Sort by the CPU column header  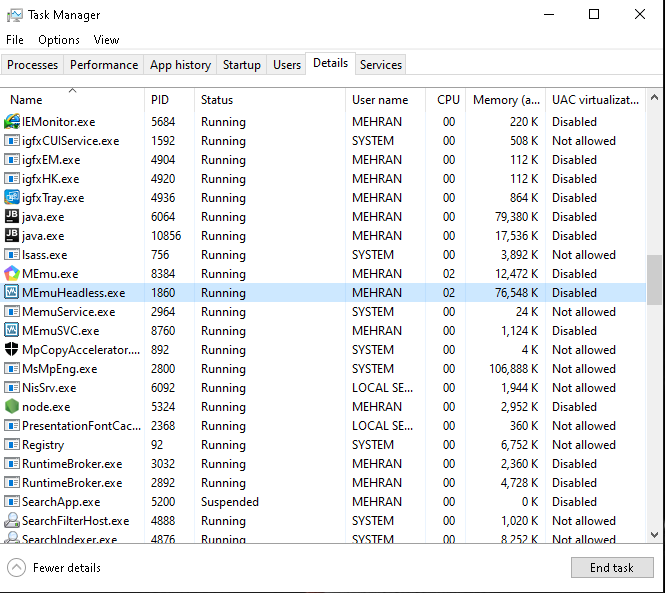(446, 100)
